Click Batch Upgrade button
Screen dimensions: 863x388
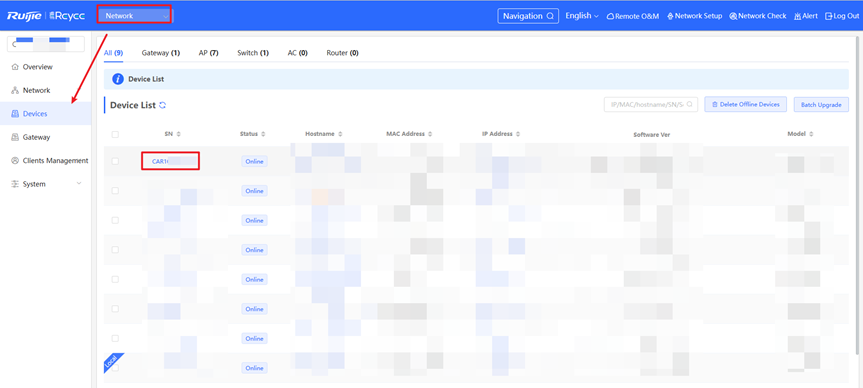pyautogui.click(x=821, y=105)
